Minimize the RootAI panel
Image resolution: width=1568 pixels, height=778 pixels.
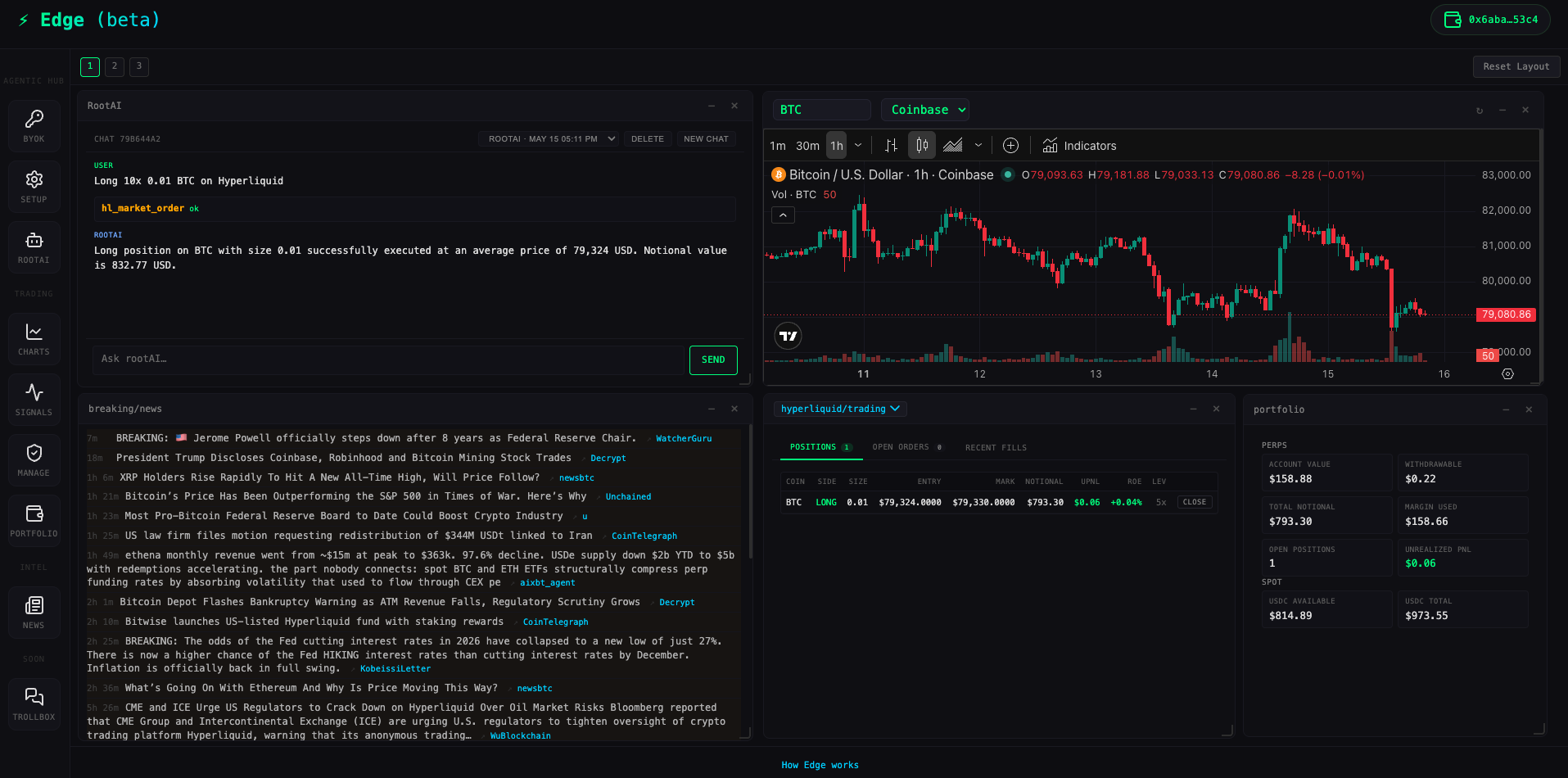pos(712,106)
